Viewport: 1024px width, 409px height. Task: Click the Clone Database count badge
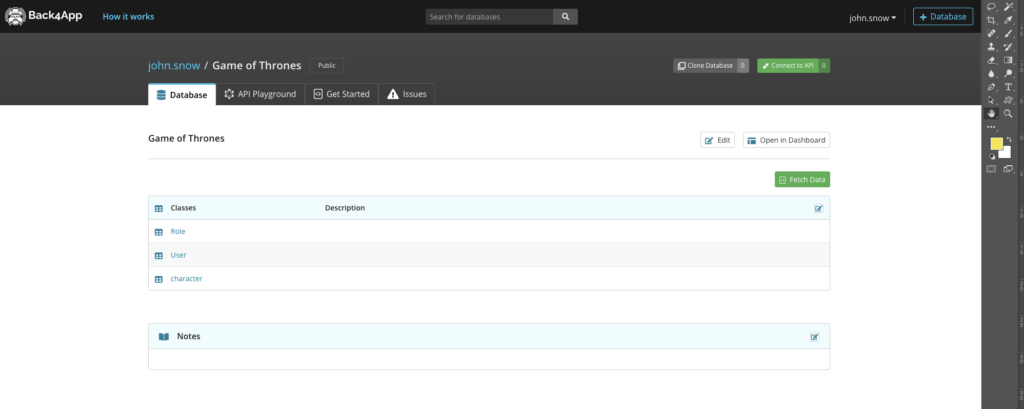tap(743, 65)
